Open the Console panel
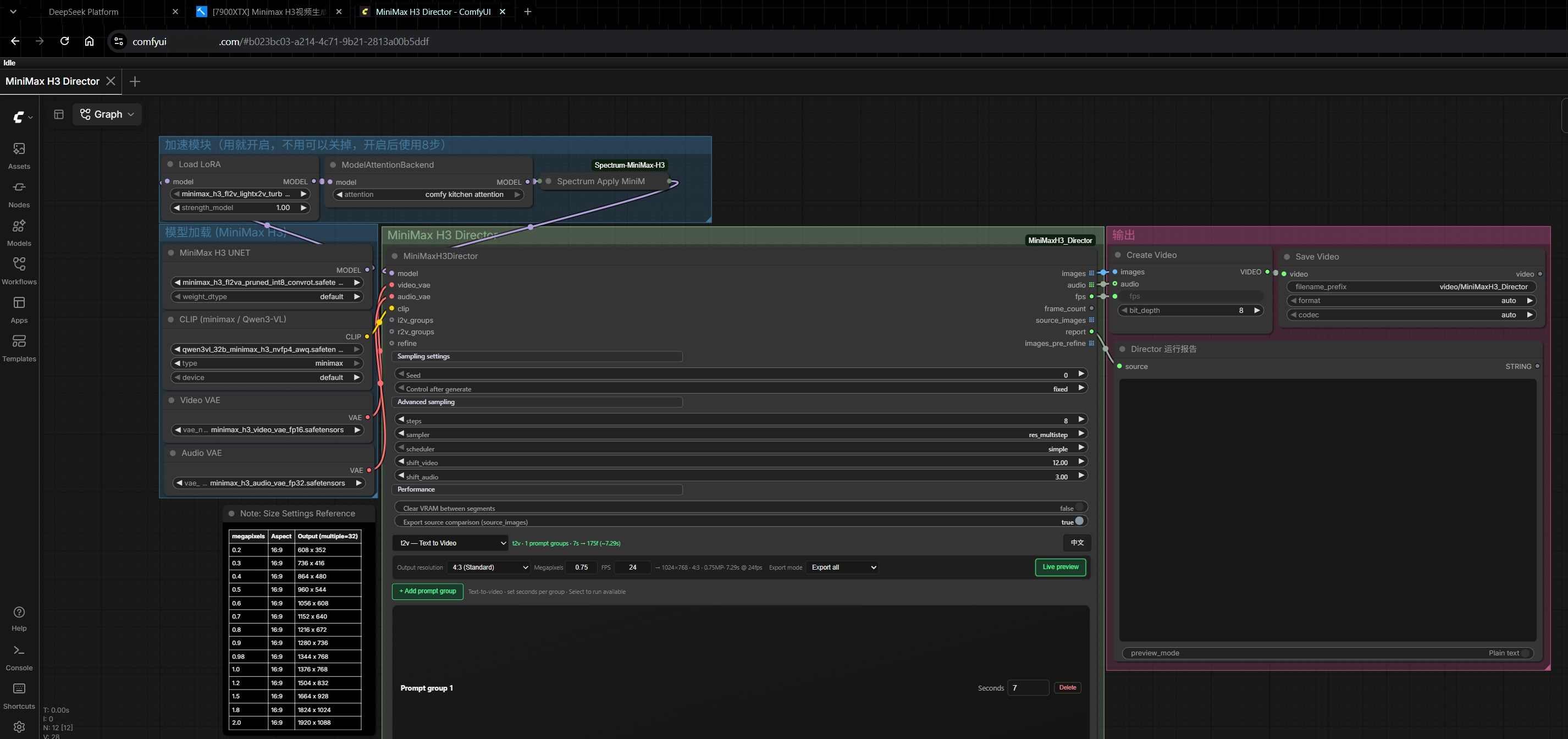Viewport: 1568px width, 739px height. click(x=19, y=658)
